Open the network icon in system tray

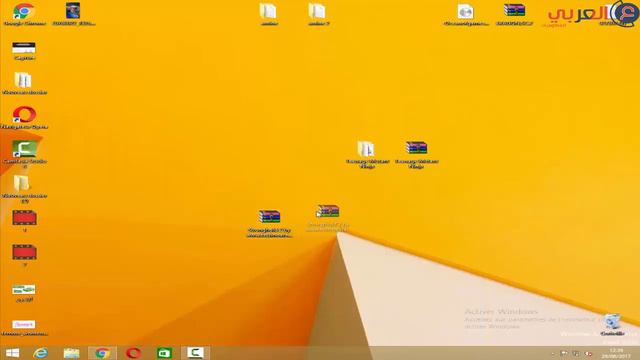tap(576, 353)
